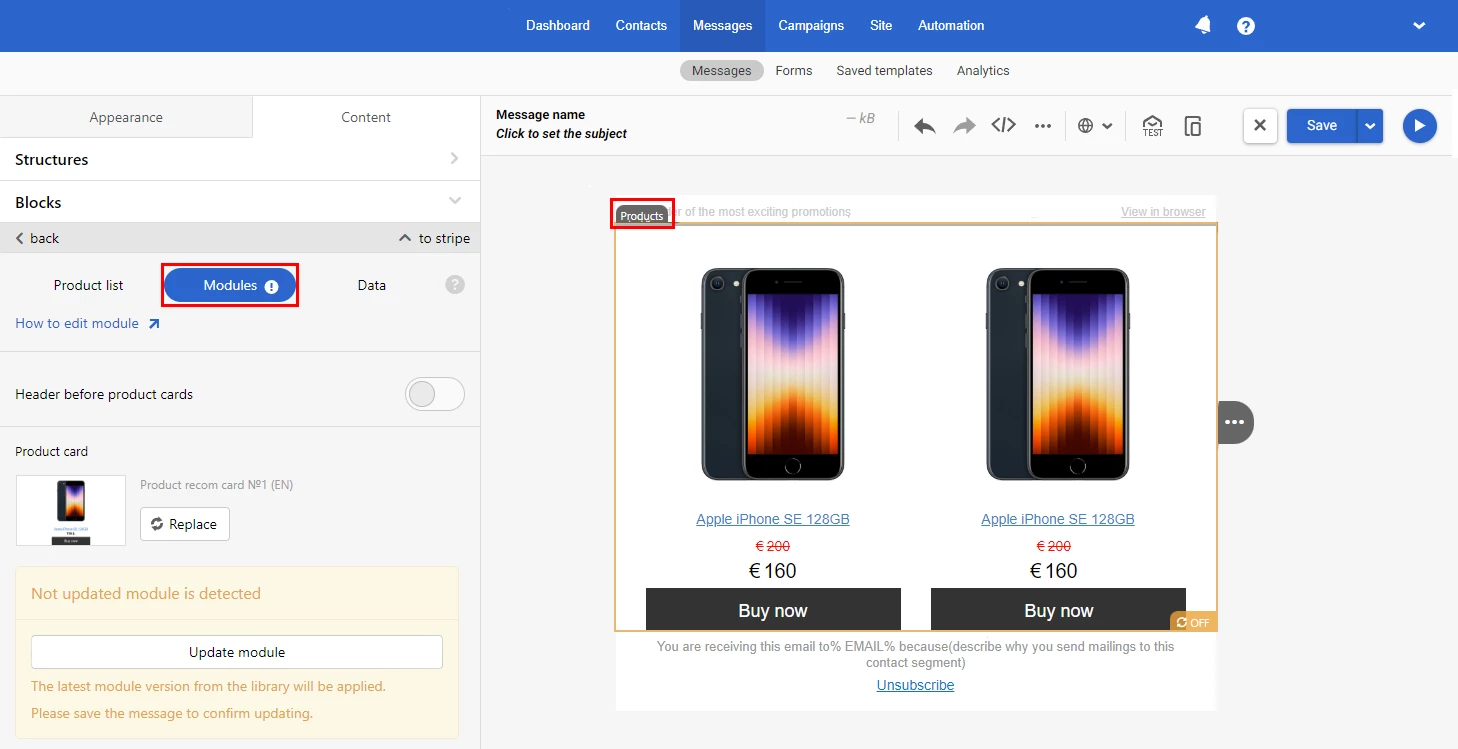Open the HTML code editor icon
1458x749 pixels.
point(1003,125)
